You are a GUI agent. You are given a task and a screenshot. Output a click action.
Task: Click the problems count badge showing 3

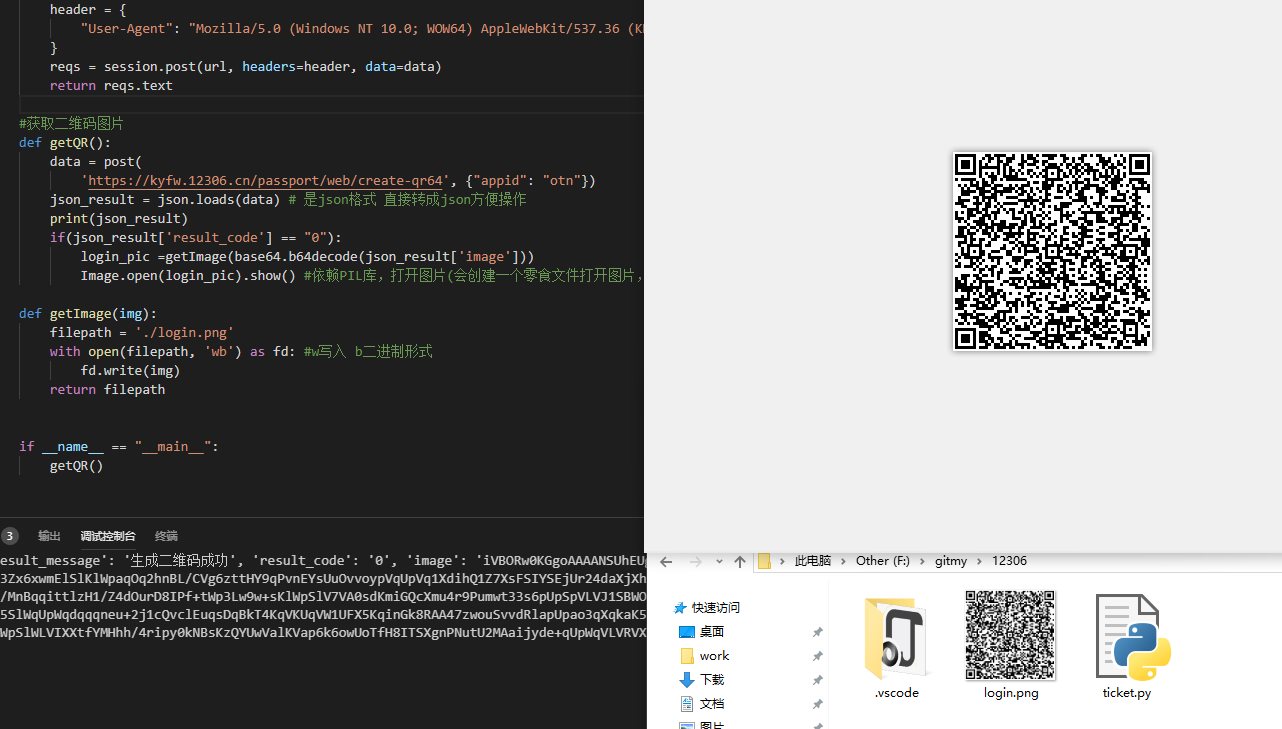click(x=10, y=536)
